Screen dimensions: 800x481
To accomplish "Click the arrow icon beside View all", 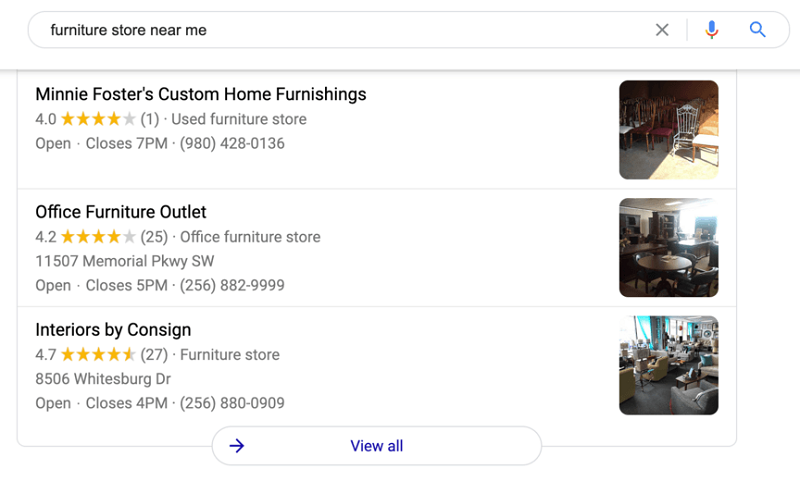I will tap(237, 446).
